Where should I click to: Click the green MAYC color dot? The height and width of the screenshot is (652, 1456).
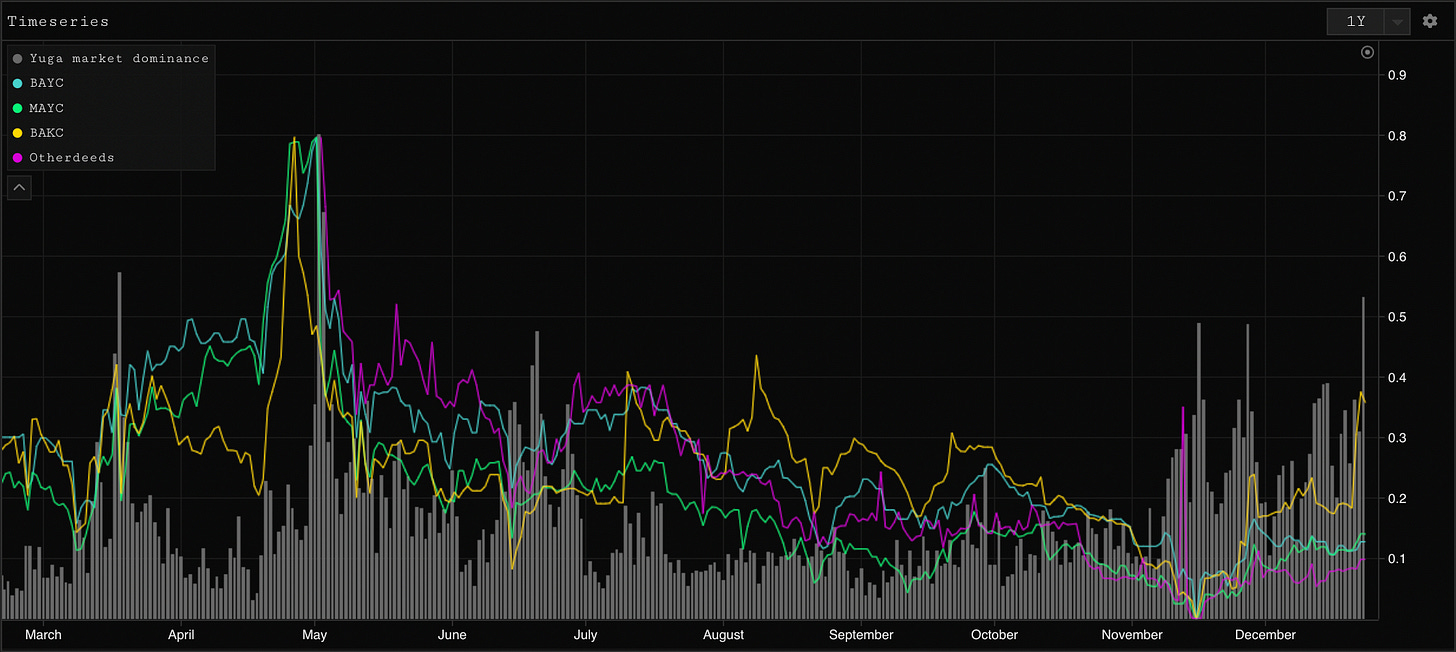pos(18,109)
